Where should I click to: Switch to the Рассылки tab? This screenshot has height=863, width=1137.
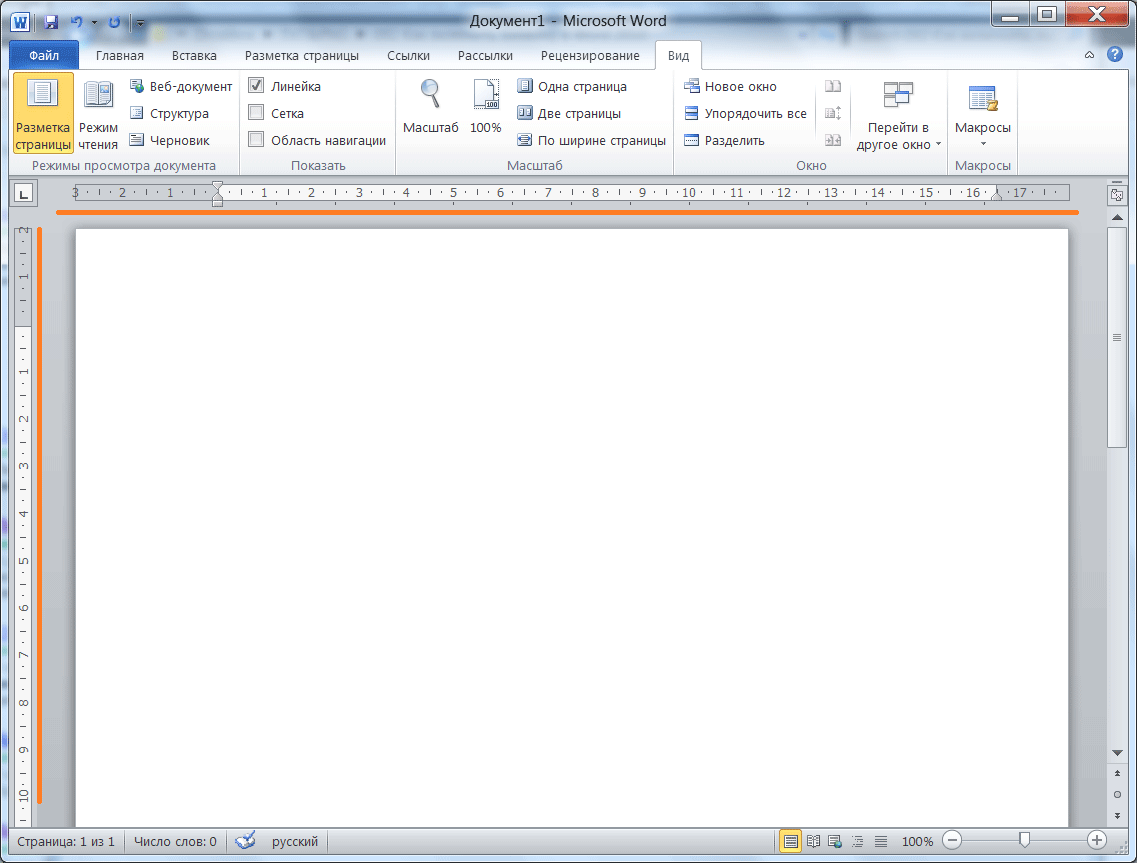pos(485,55)
